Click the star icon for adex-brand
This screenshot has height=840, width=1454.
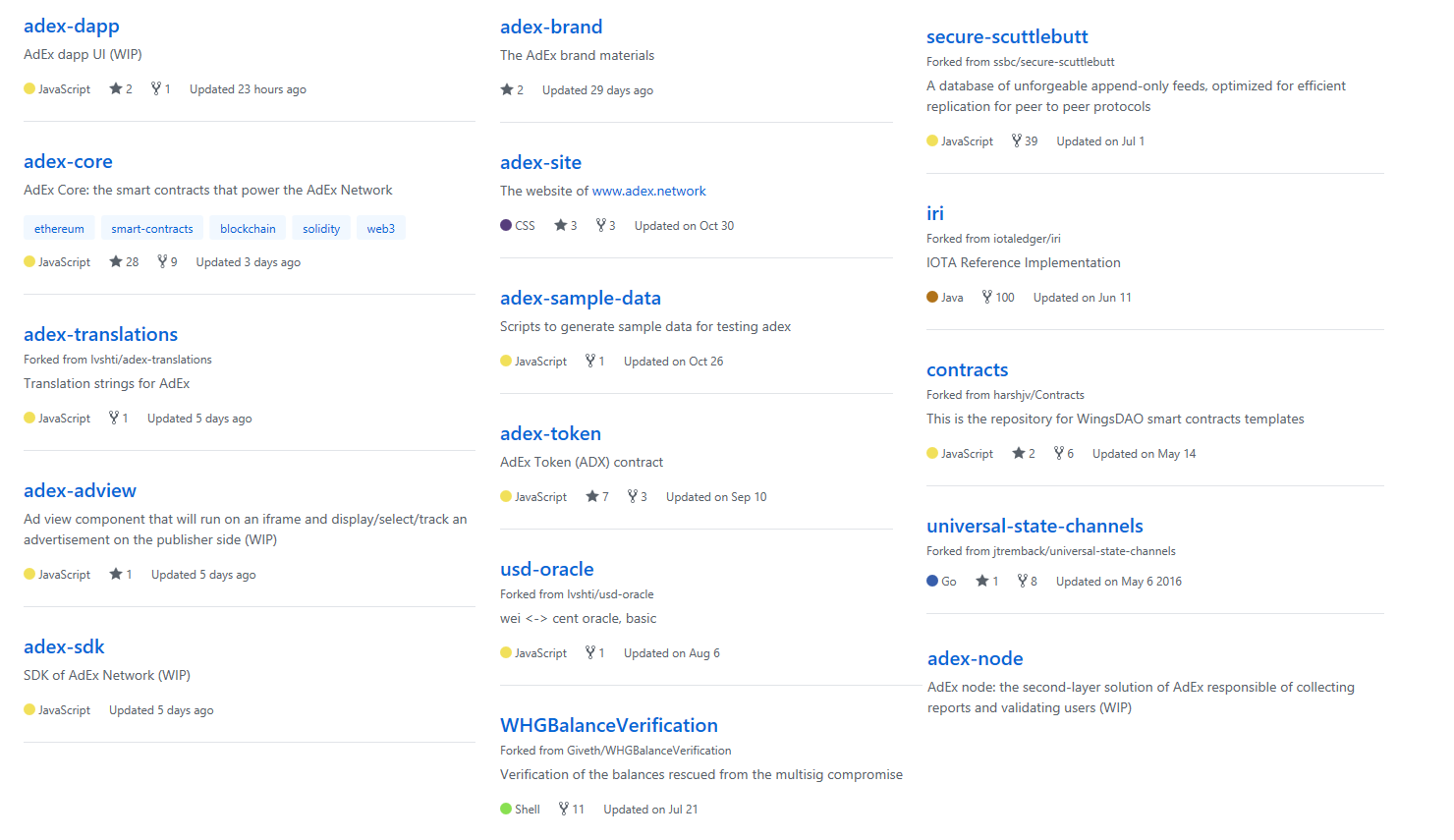(506, 89)
